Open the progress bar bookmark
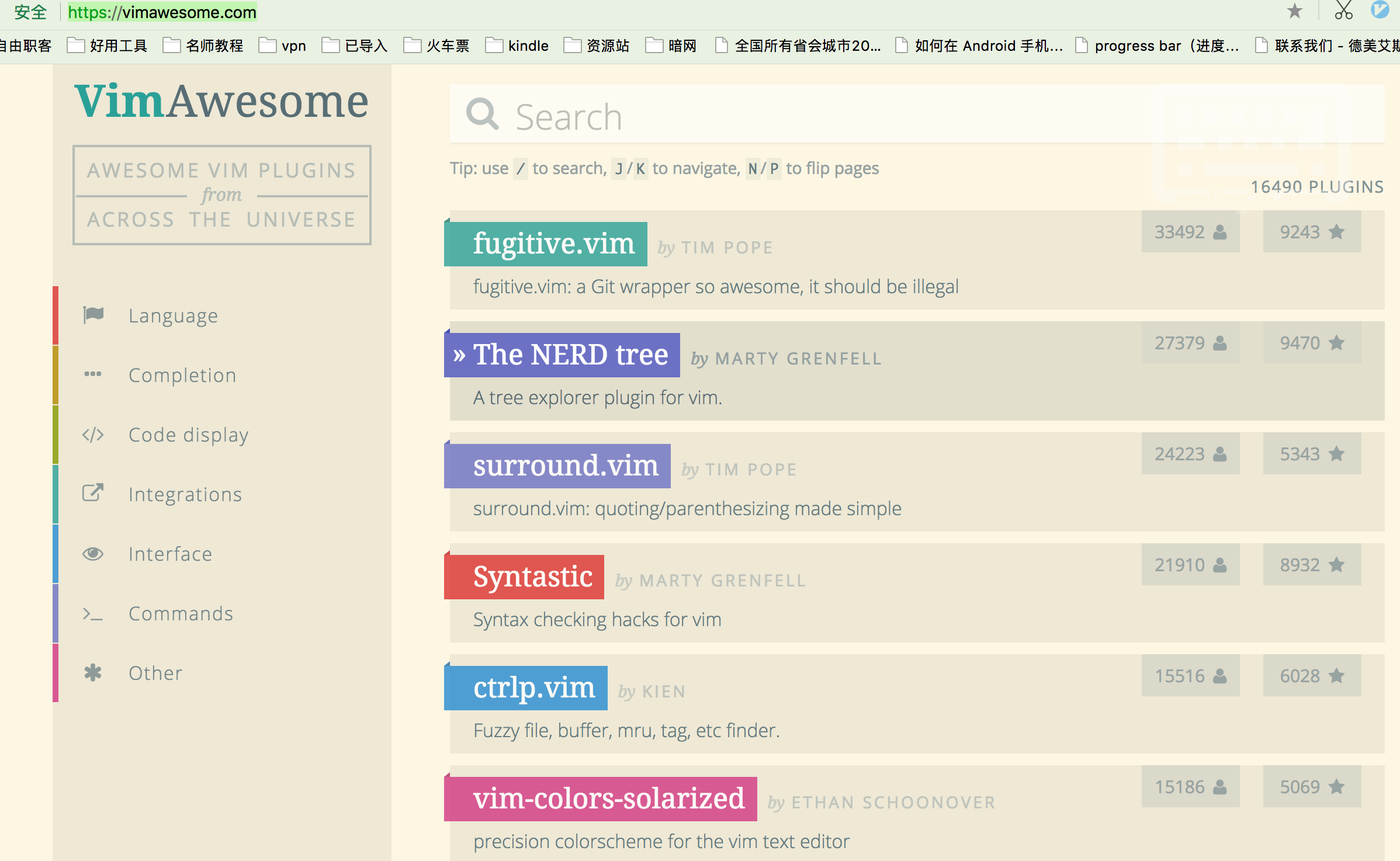This screenshot has width=1400, height=861. (1158, 46)
